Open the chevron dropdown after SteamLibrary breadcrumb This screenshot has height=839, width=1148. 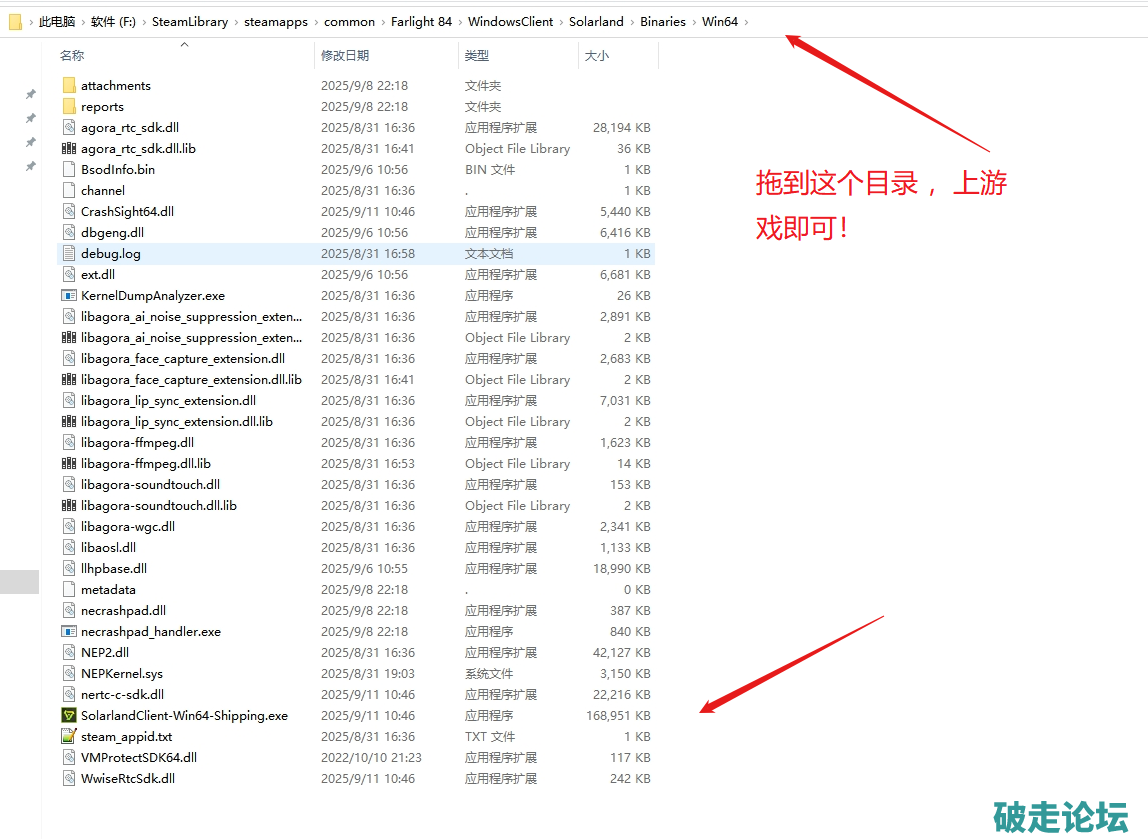tap(236, 22)
